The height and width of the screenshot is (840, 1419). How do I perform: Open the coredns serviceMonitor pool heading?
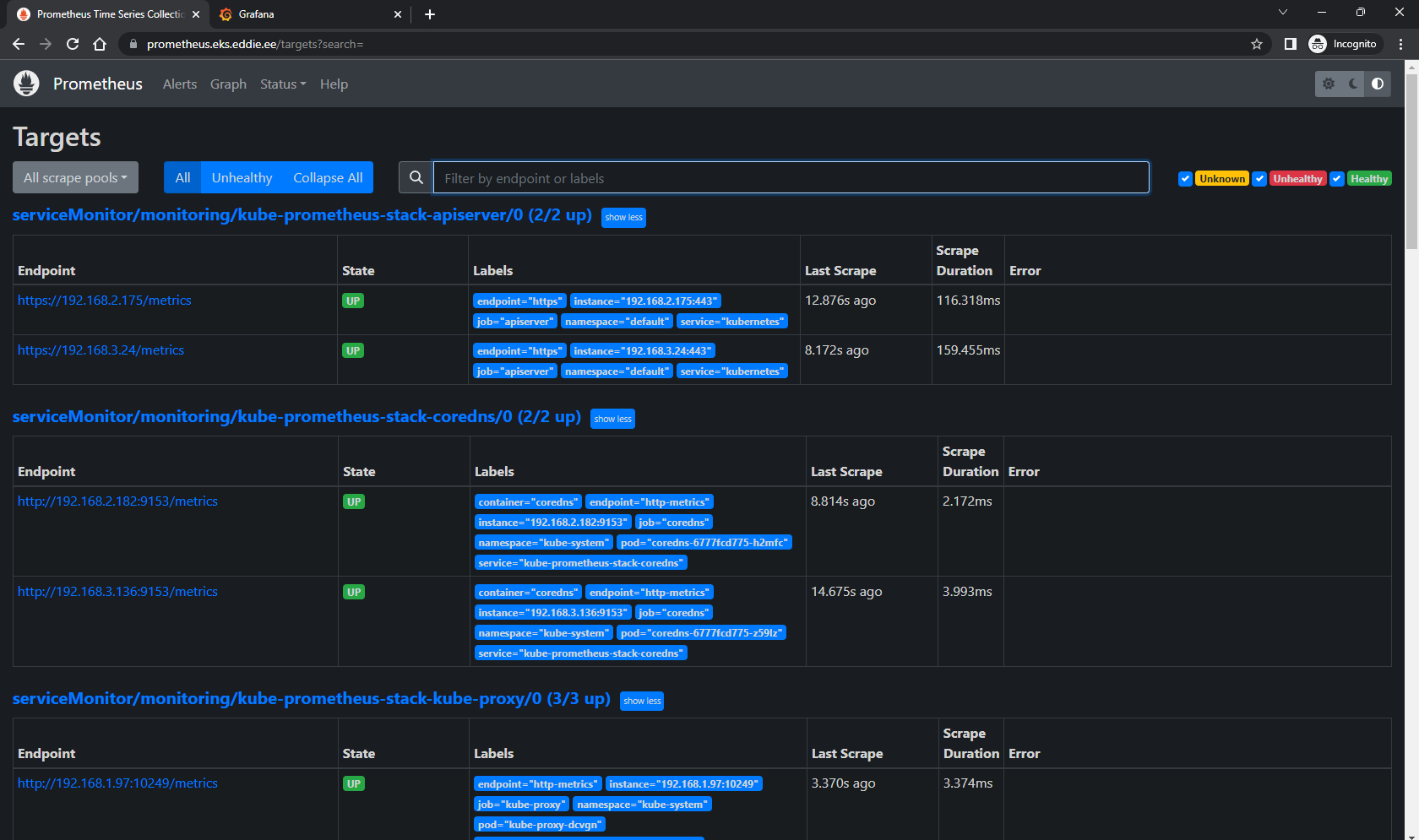coord(296,417)
